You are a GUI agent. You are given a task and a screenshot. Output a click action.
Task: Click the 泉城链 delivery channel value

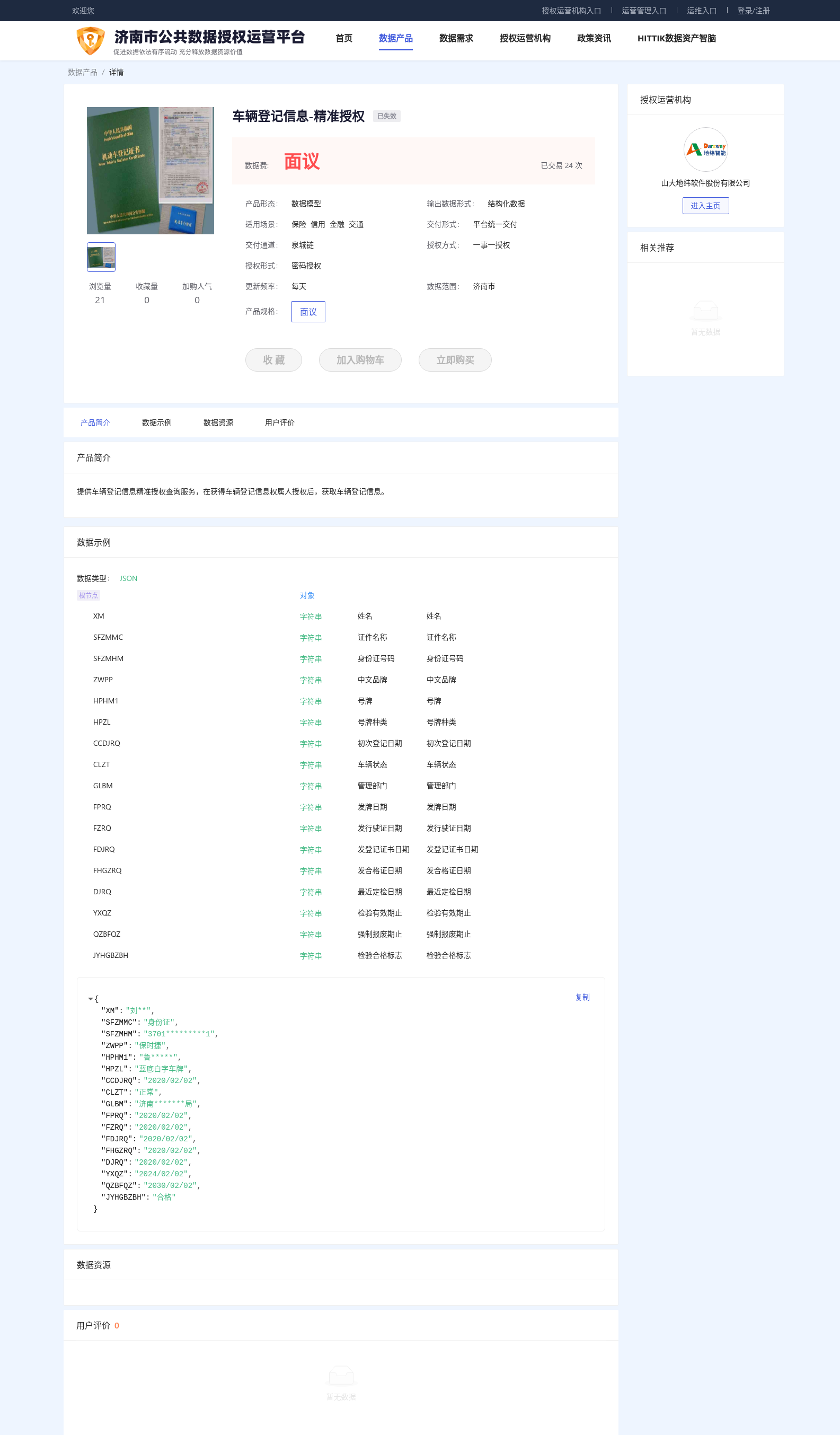coord(302,245)
